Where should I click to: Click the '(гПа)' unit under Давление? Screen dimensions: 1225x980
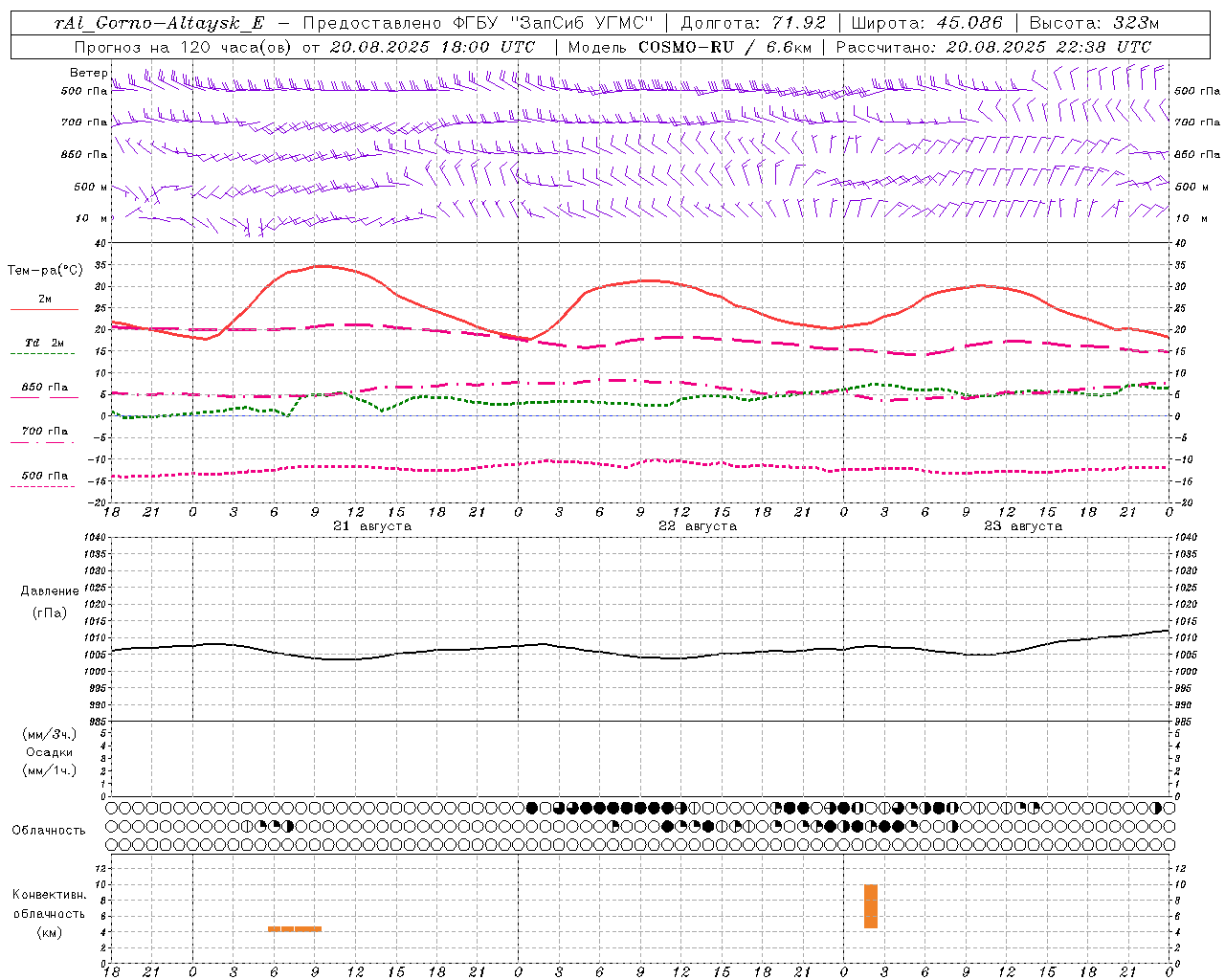[x=50, y=612]
